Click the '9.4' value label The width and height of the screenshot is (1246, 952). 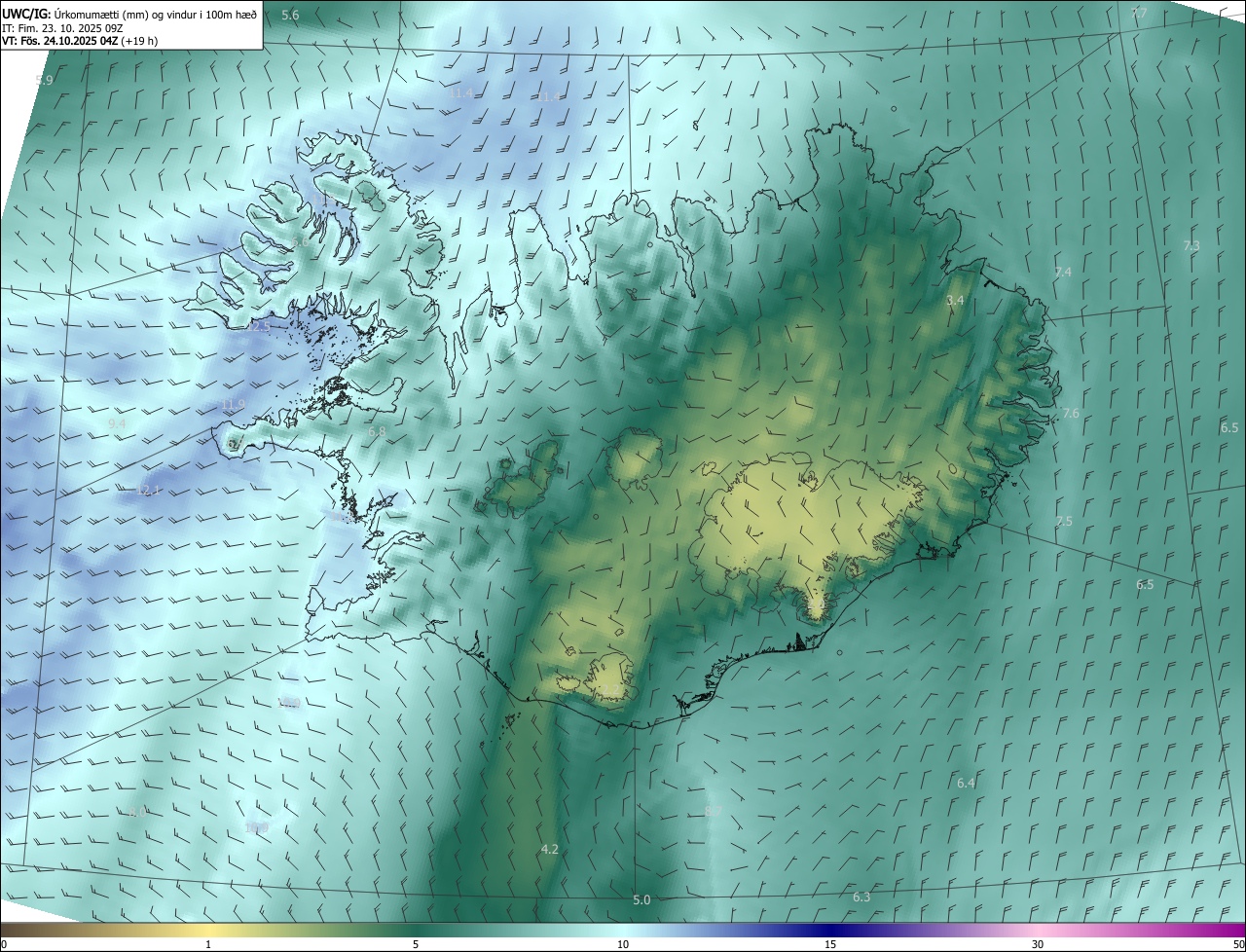click(117, 424)
